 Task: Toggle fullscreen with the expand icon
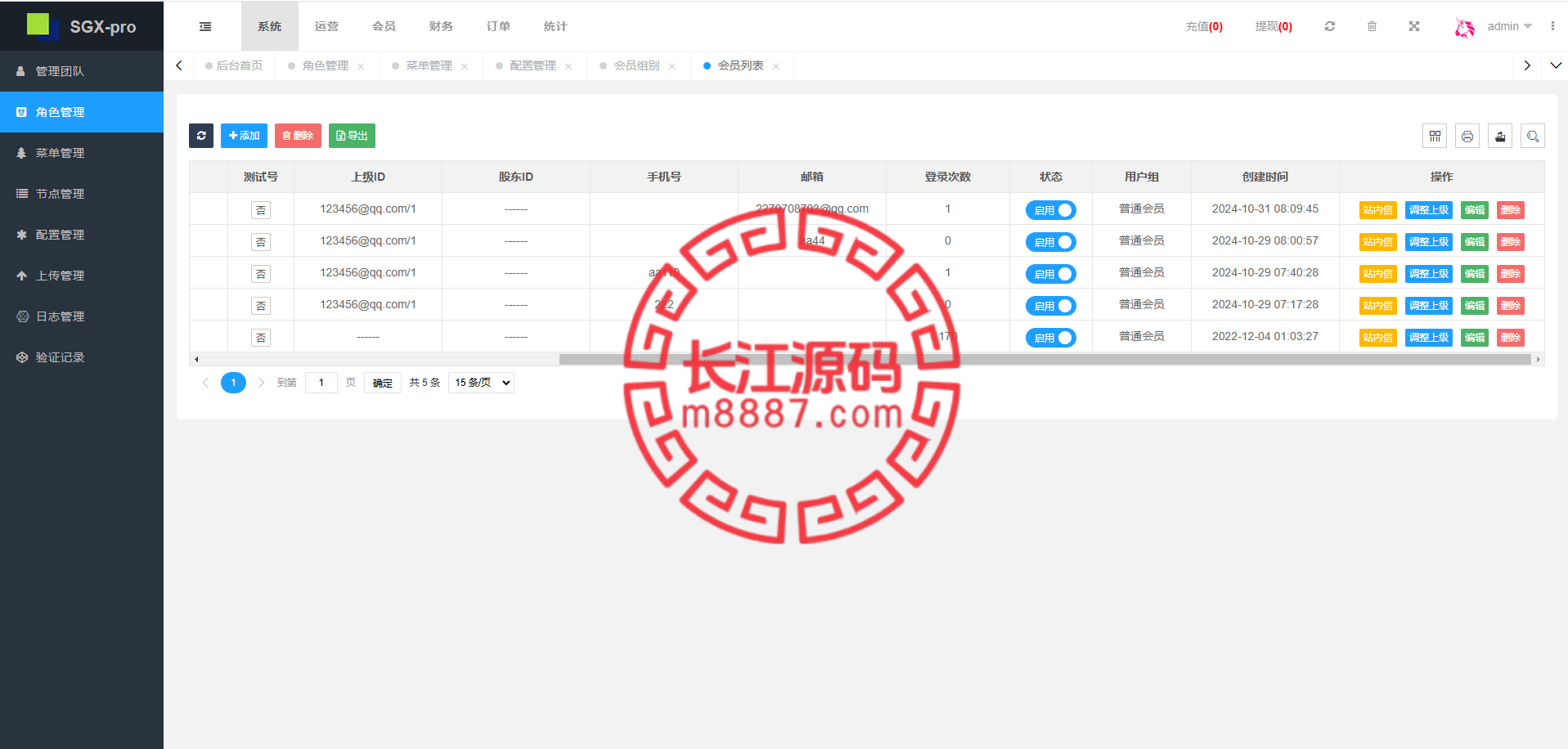point(1413,26)
